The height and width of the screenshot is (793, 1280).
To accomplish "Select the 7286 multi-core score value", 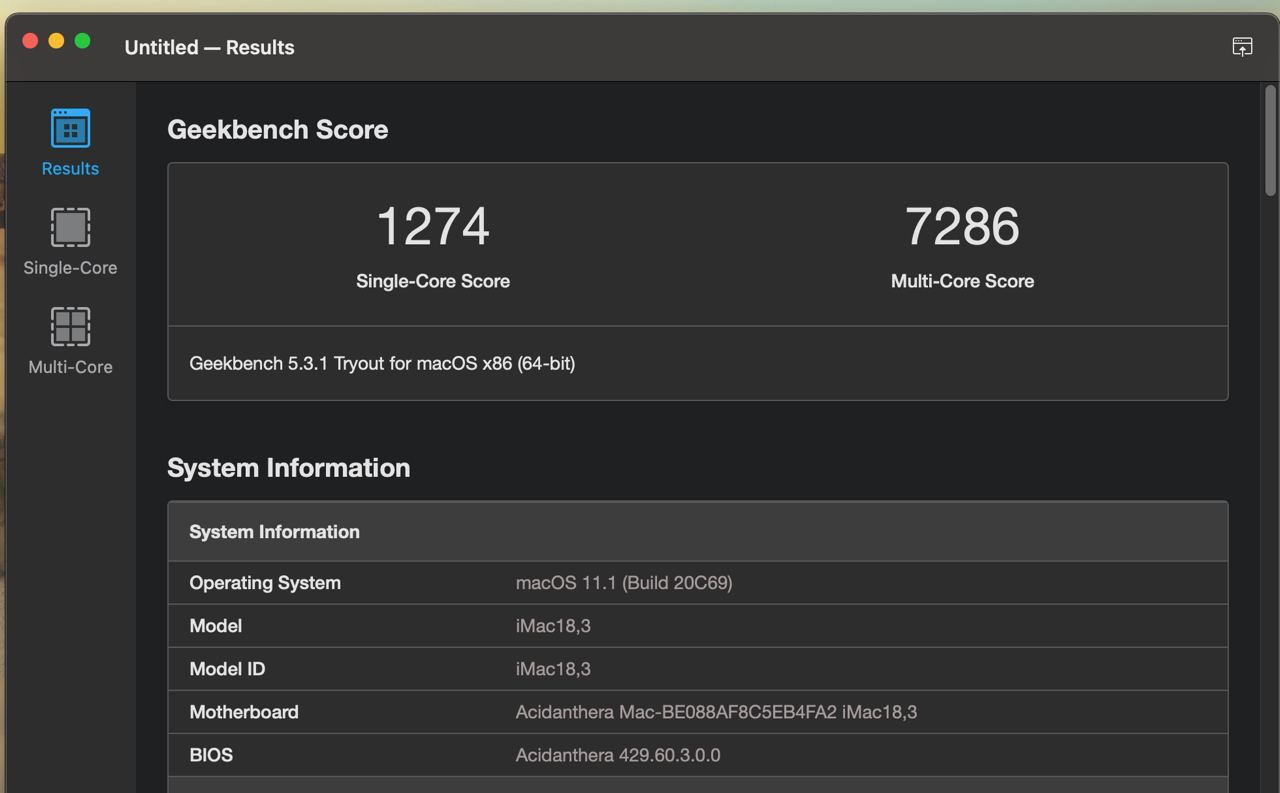I will tap(962, 226).
